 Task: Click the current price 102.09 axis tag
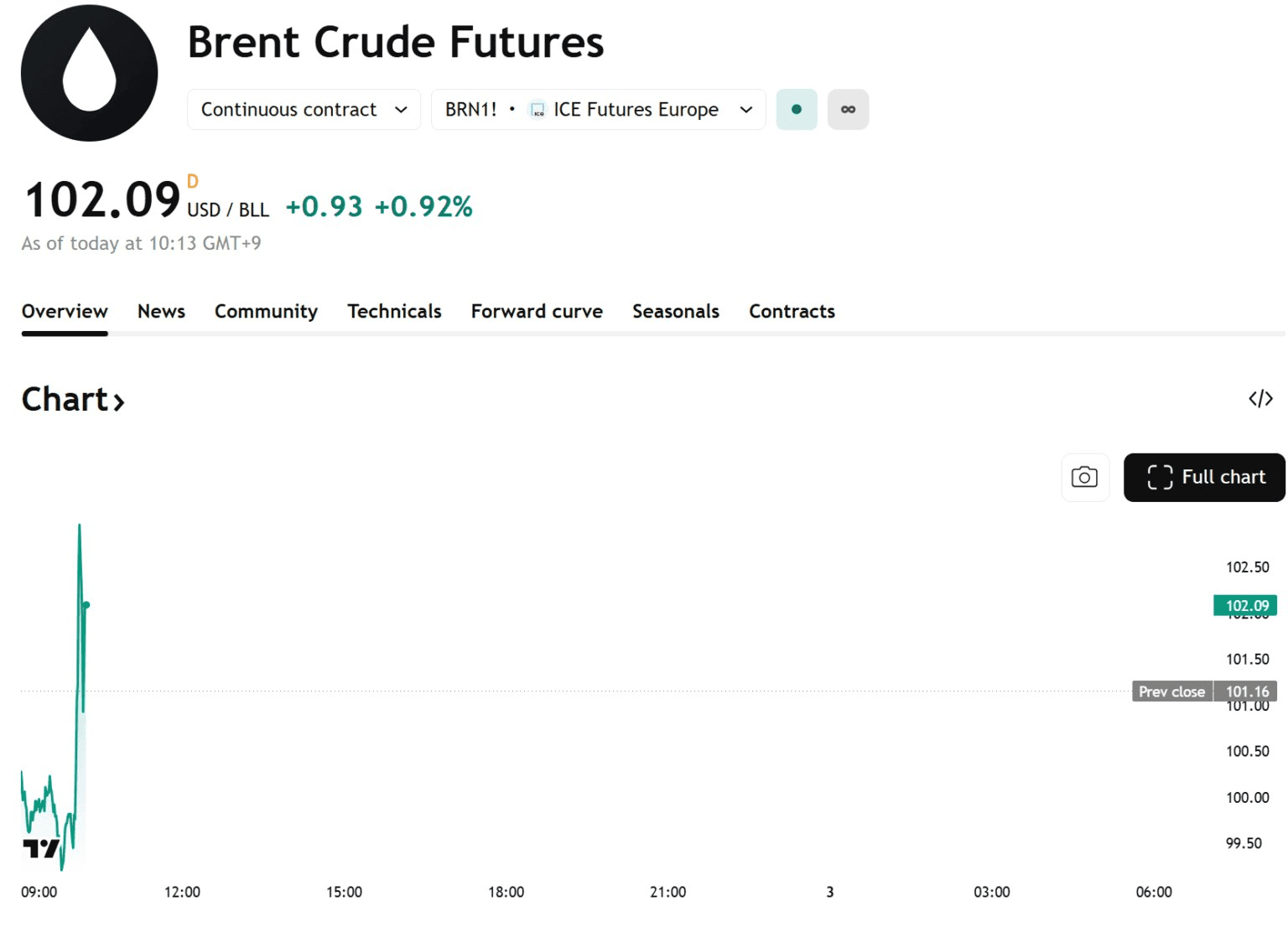tap(1245, 605)
